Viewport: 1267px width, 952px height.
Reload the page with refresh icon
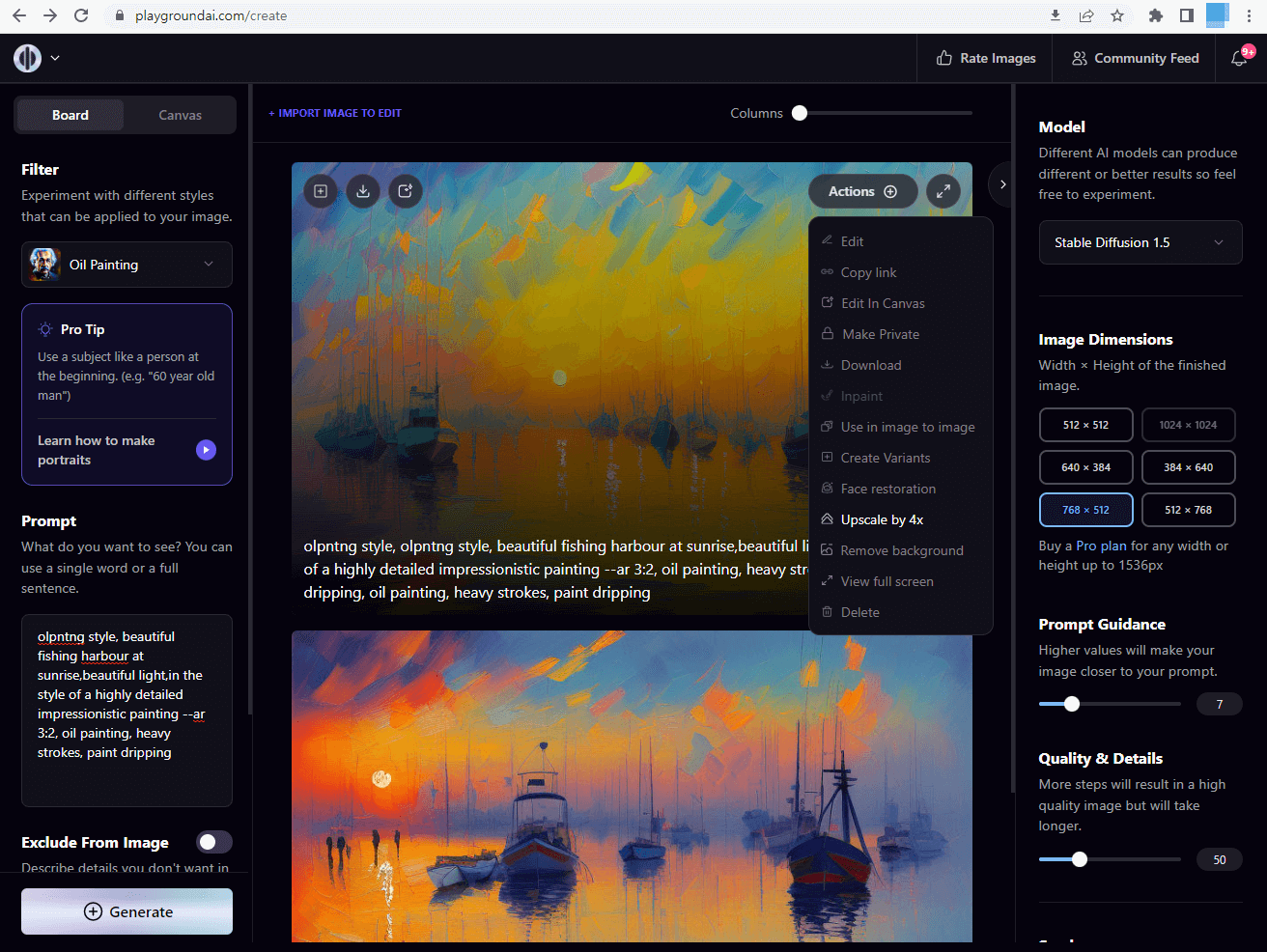pos(81,15)
